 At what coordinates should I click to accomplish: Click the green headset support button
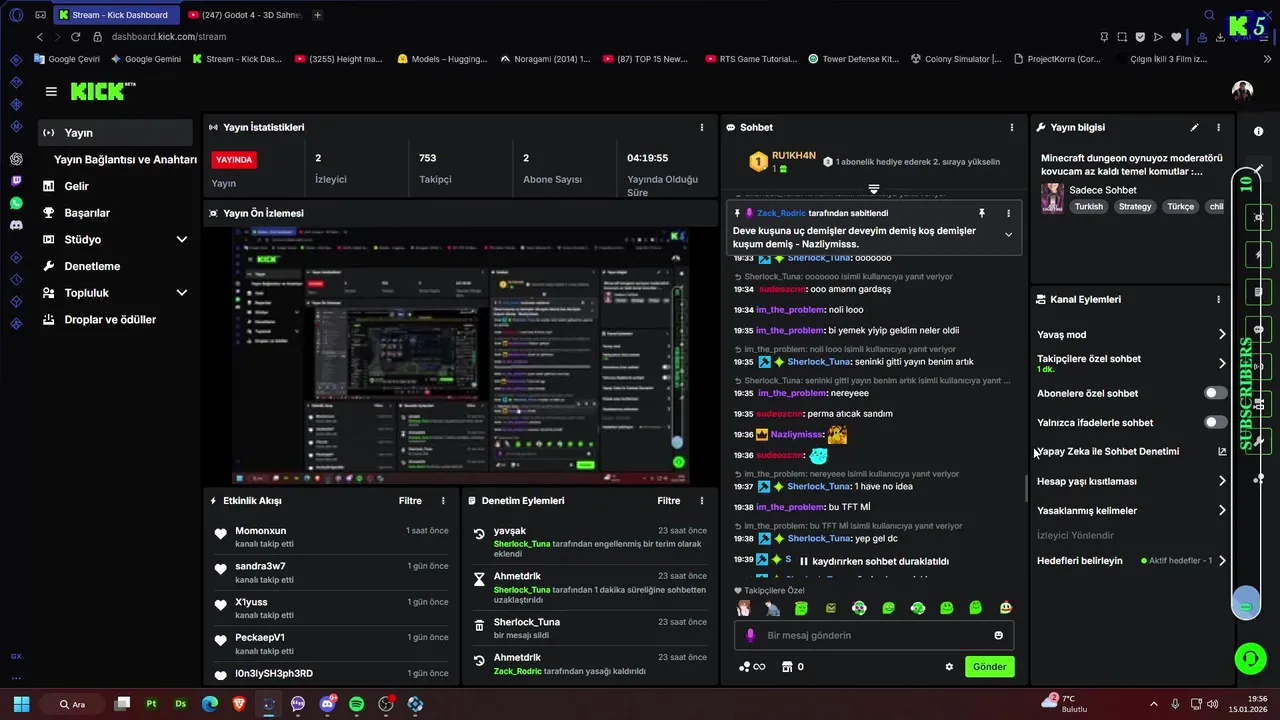(1250, 657)
